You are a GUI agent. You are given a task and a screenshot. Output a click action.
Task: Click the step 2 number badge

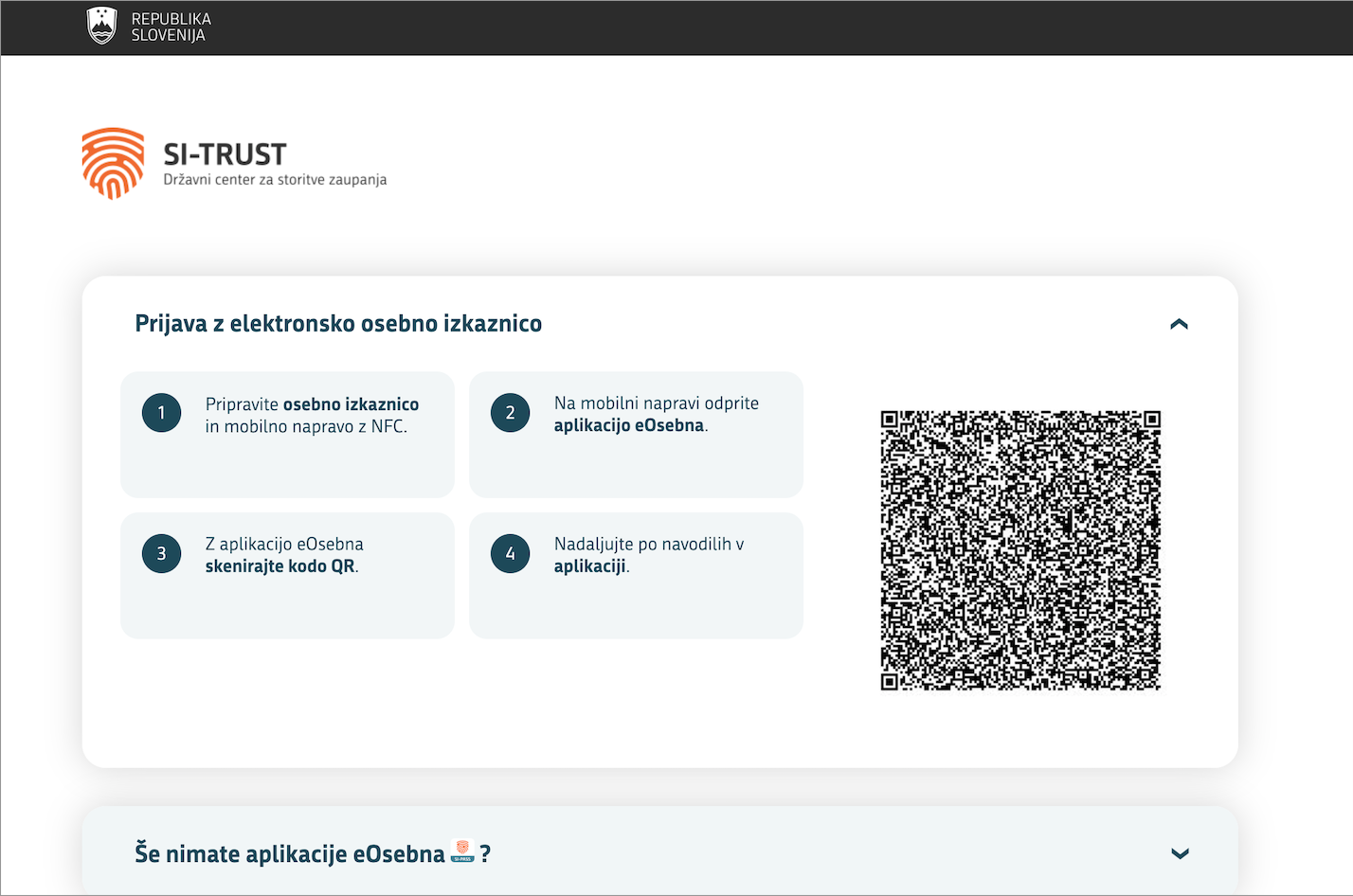510,413
